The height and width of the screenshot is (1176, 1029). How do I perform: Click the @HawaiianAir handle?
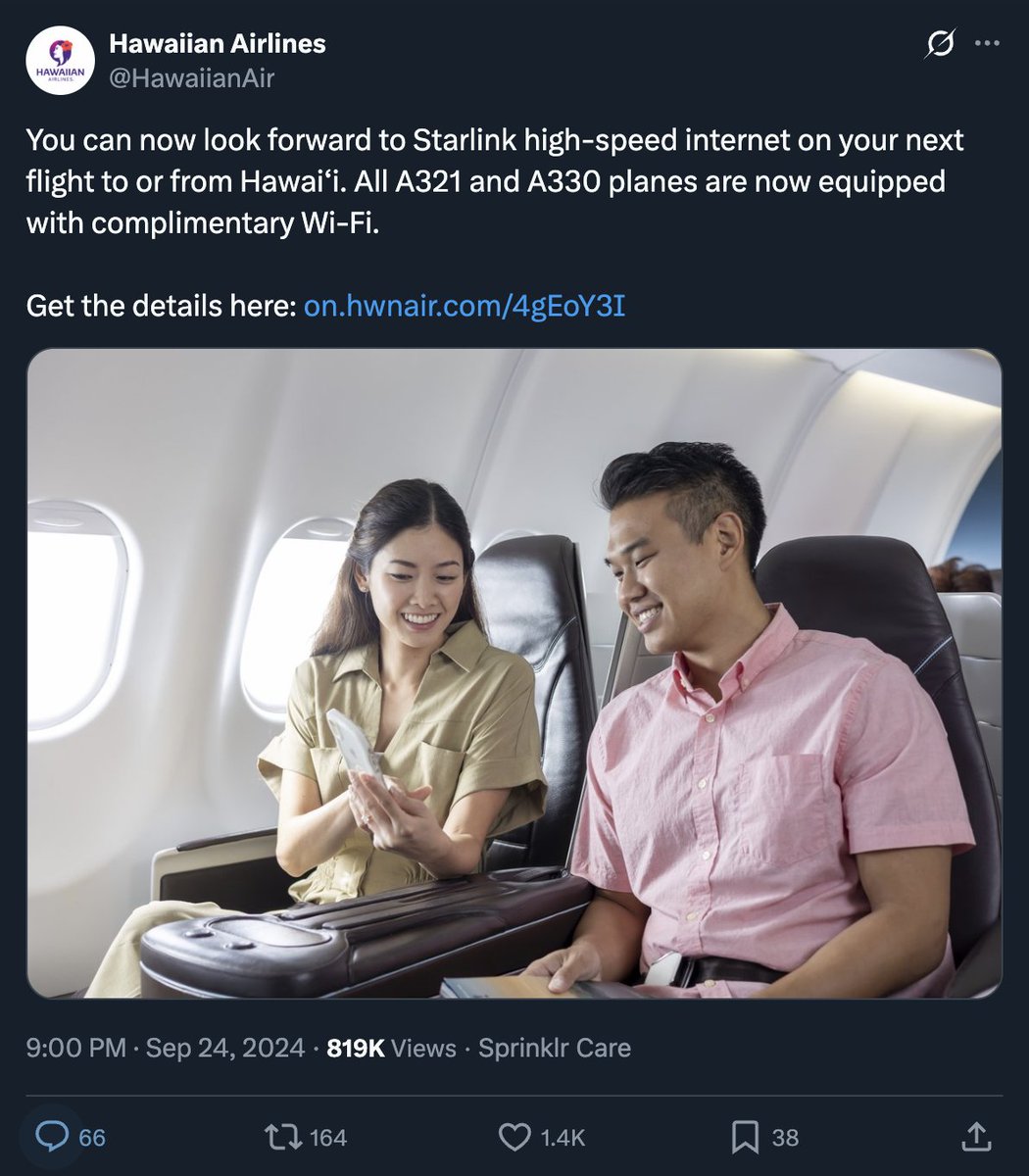point(192,78)
